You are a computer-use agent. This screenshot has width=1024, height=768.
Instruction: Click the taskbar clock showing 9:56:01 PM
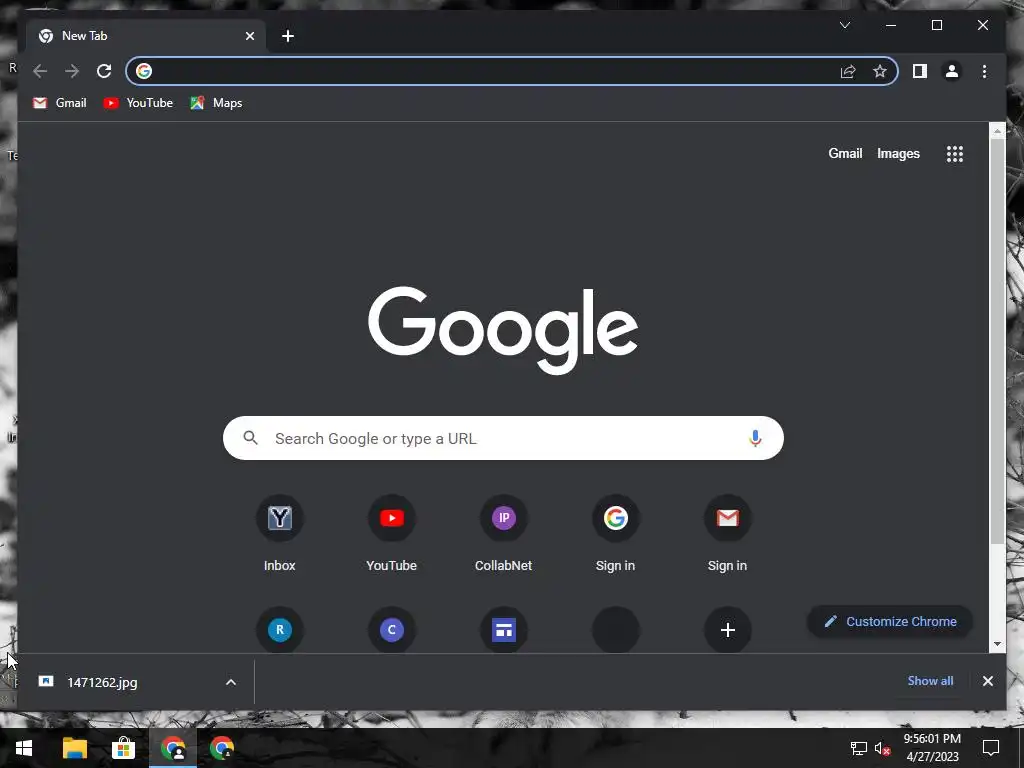click(932, 748)
